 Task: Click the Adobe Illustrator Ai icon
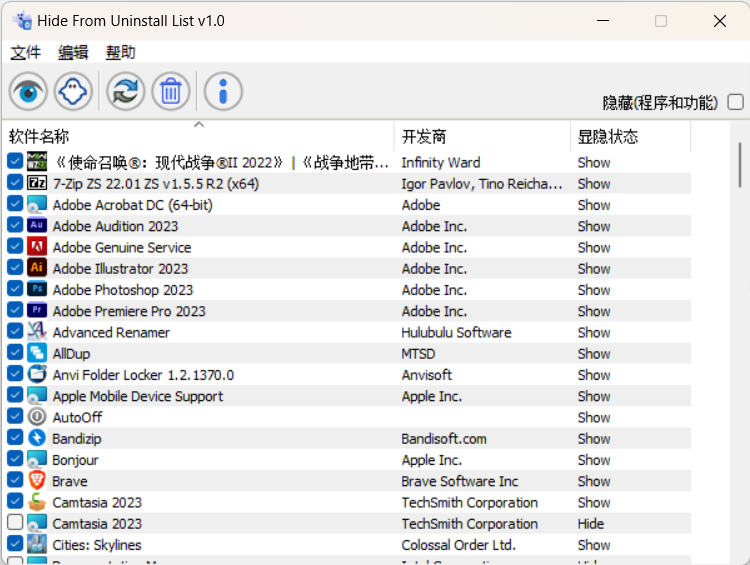click(x=37, y=268)
